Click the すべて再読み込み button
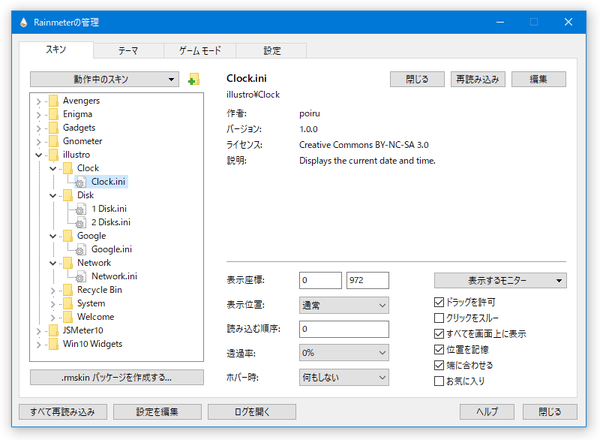Image resolution: width=600 pixels, height=440 pixels. pyautogui.click(x=63, y=412)
